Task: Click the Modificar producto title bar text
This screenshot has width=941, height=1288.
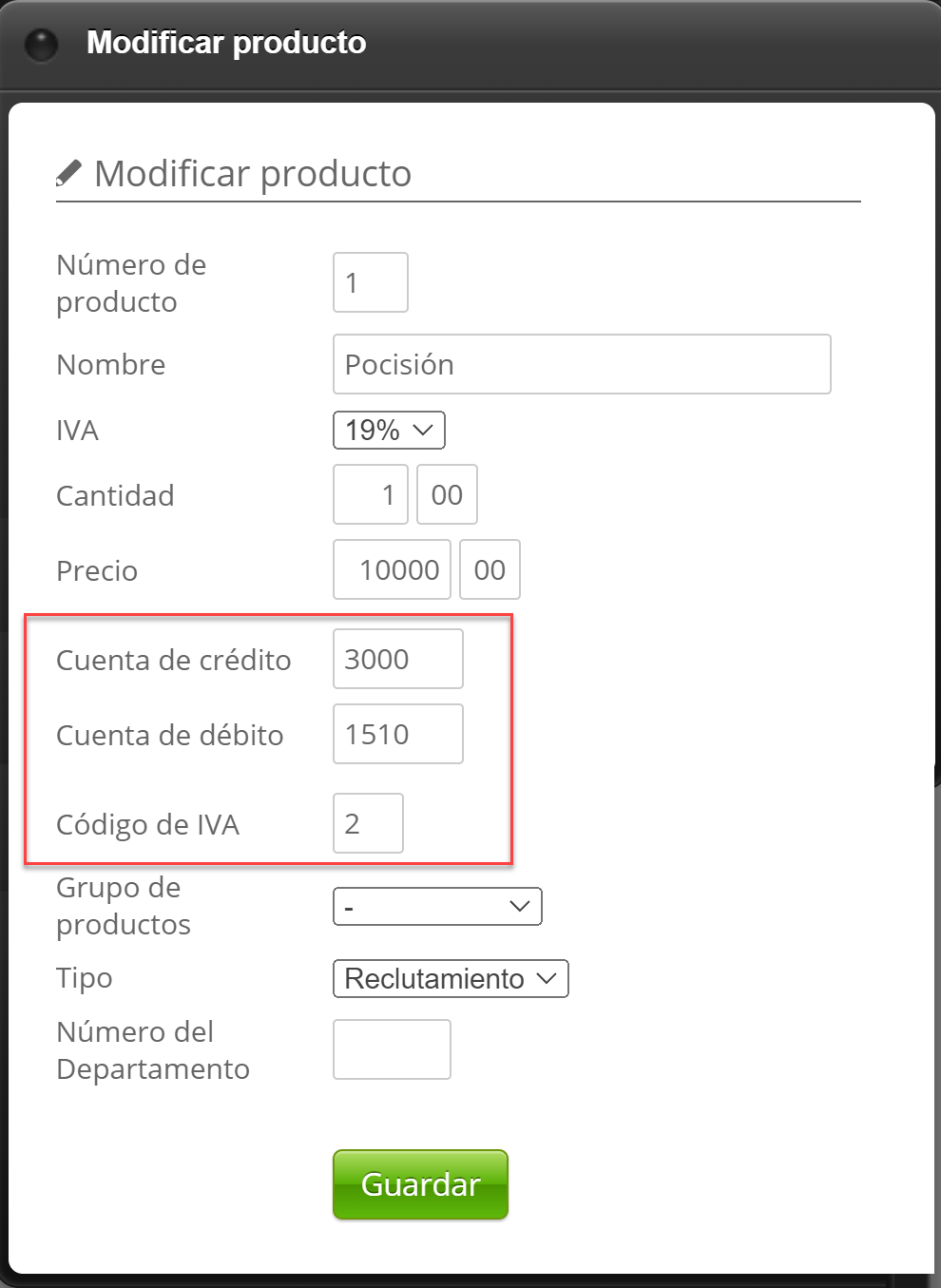Action: 226,43
